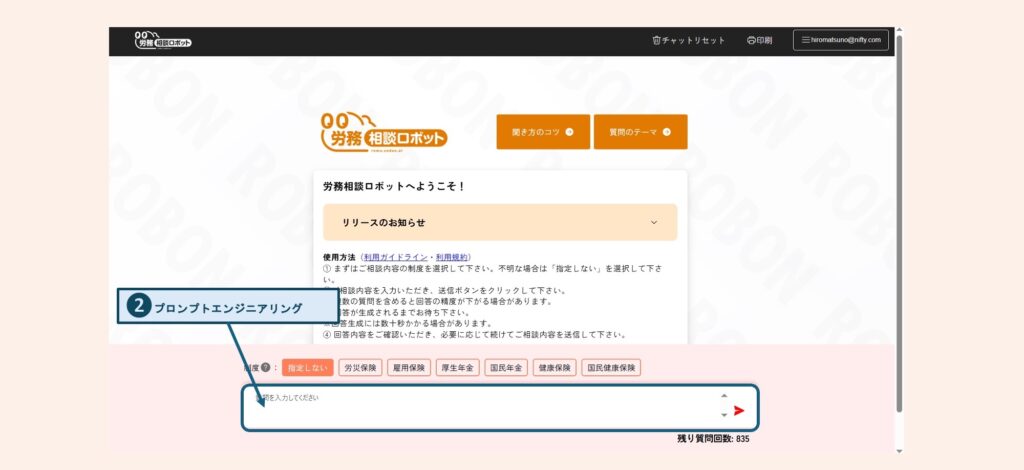Select the 国民健康保険 category option
1024x470 pixels.
(x=611, y=368)
